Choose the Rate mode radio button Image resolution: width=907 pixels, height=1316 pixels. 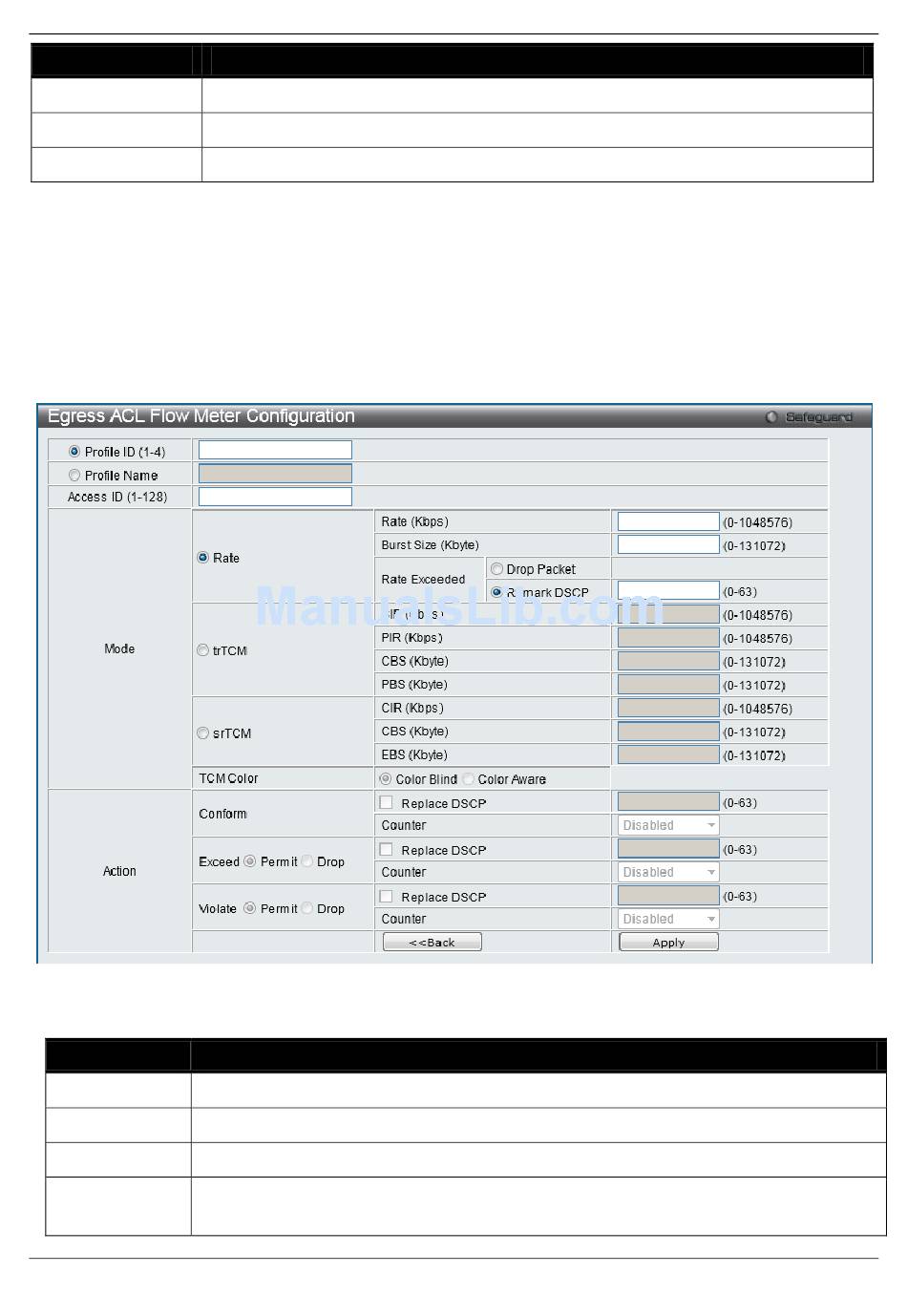click(x=202, y=558)
